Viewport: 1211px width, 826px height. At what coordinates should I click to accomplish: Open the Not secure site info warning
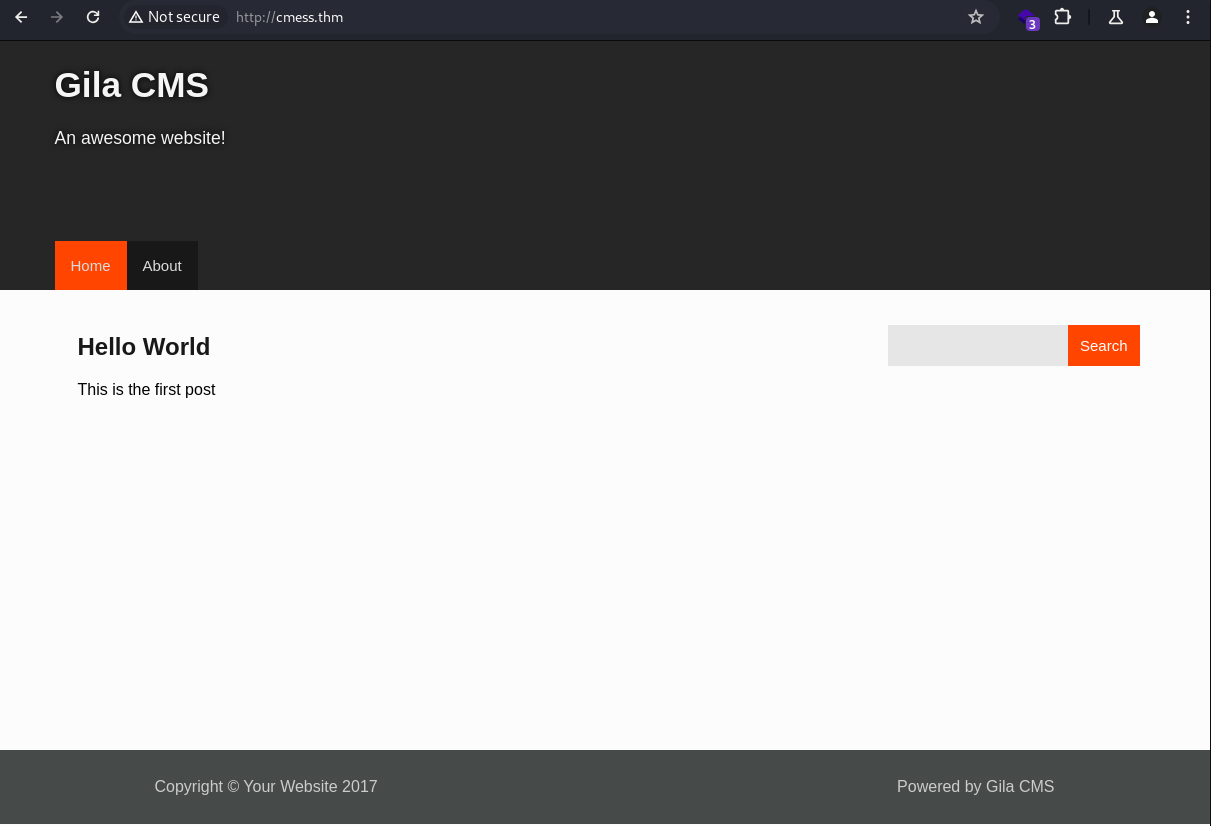coord(174,17)
